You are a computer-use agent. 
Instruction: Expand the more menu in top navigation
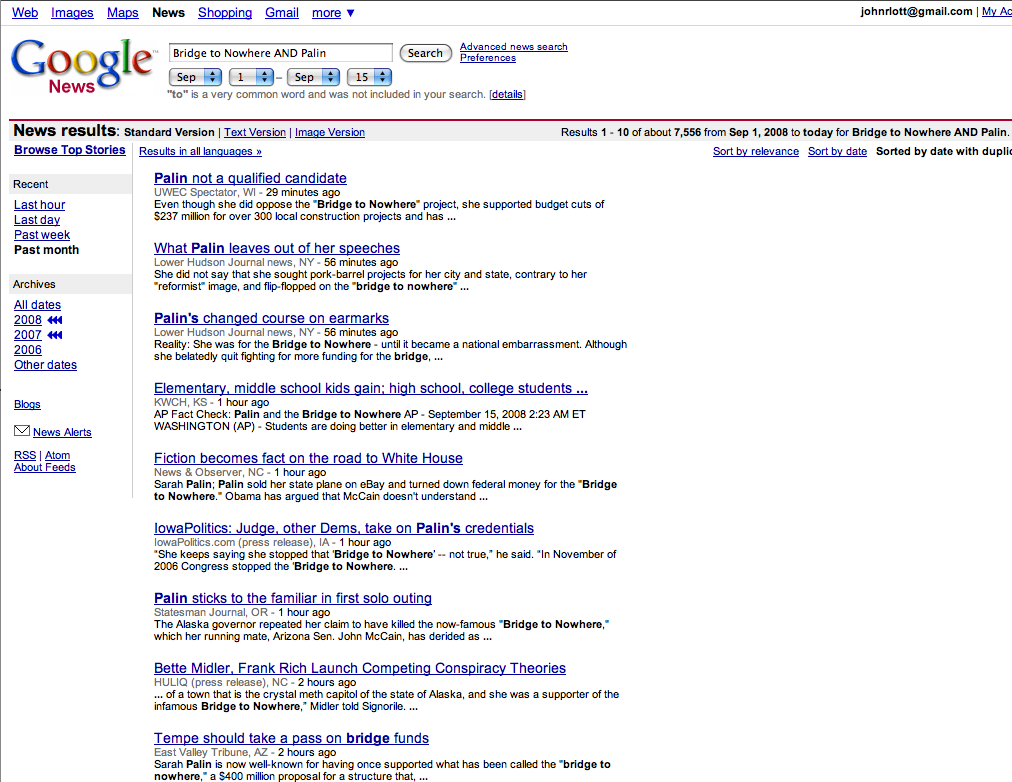click(333, 13)
